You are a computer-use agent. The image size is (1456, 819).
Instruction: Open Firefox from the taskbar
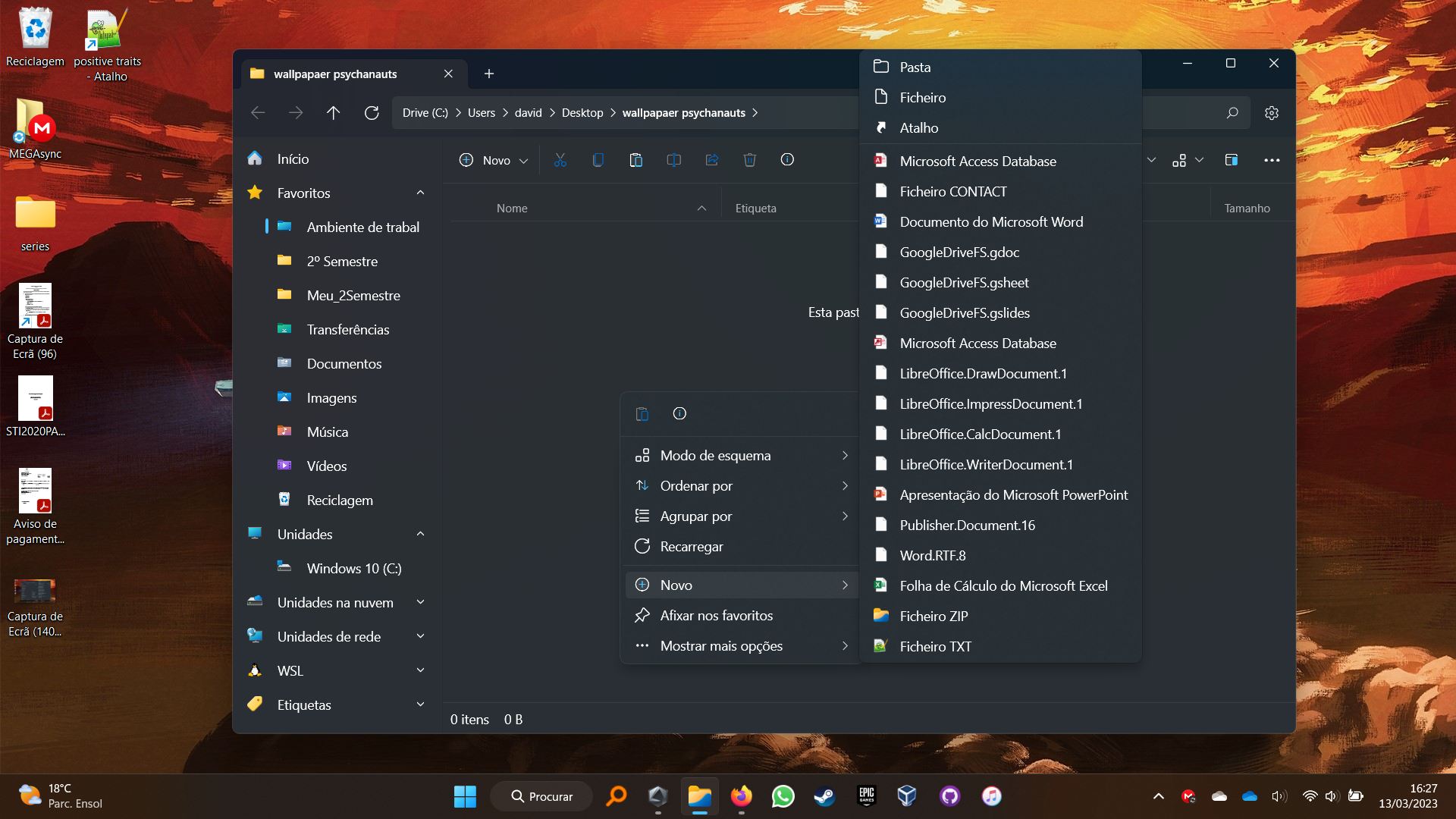tap(742, 796)
